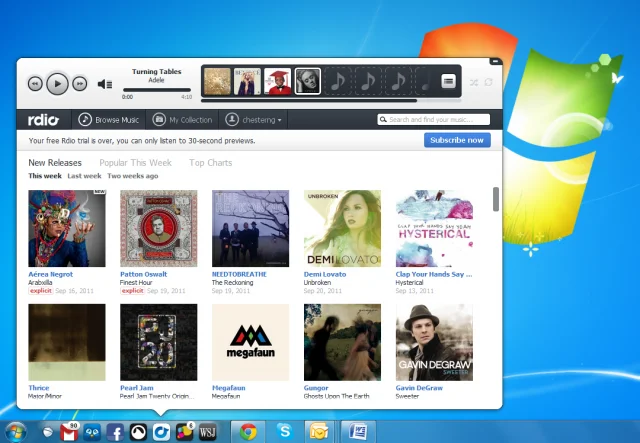Click the Demi Lovato artist link

pyautogui.click(x=325, y=274)
